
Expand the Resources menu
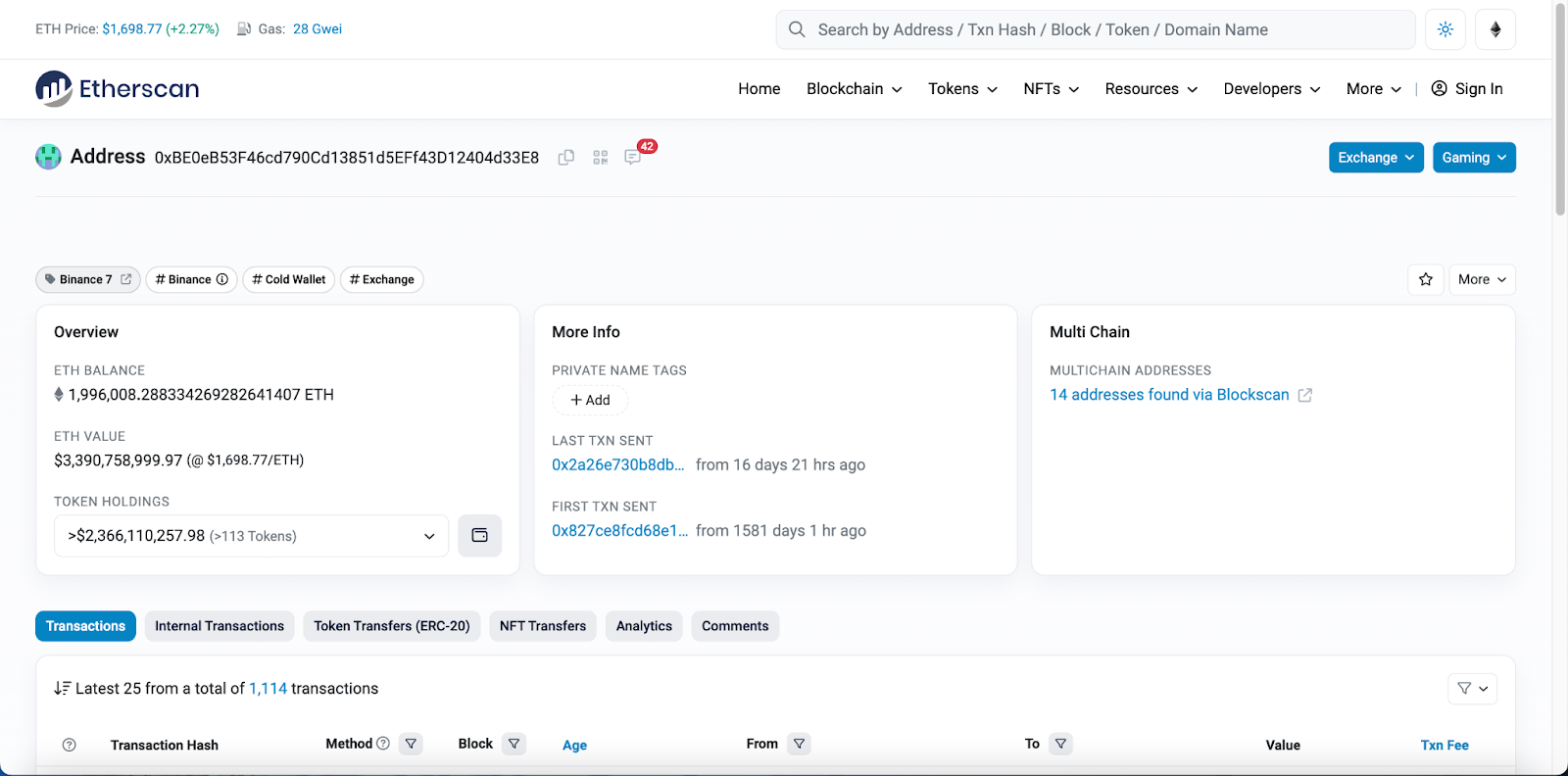pyautogui.click(x=1151, y=89)
